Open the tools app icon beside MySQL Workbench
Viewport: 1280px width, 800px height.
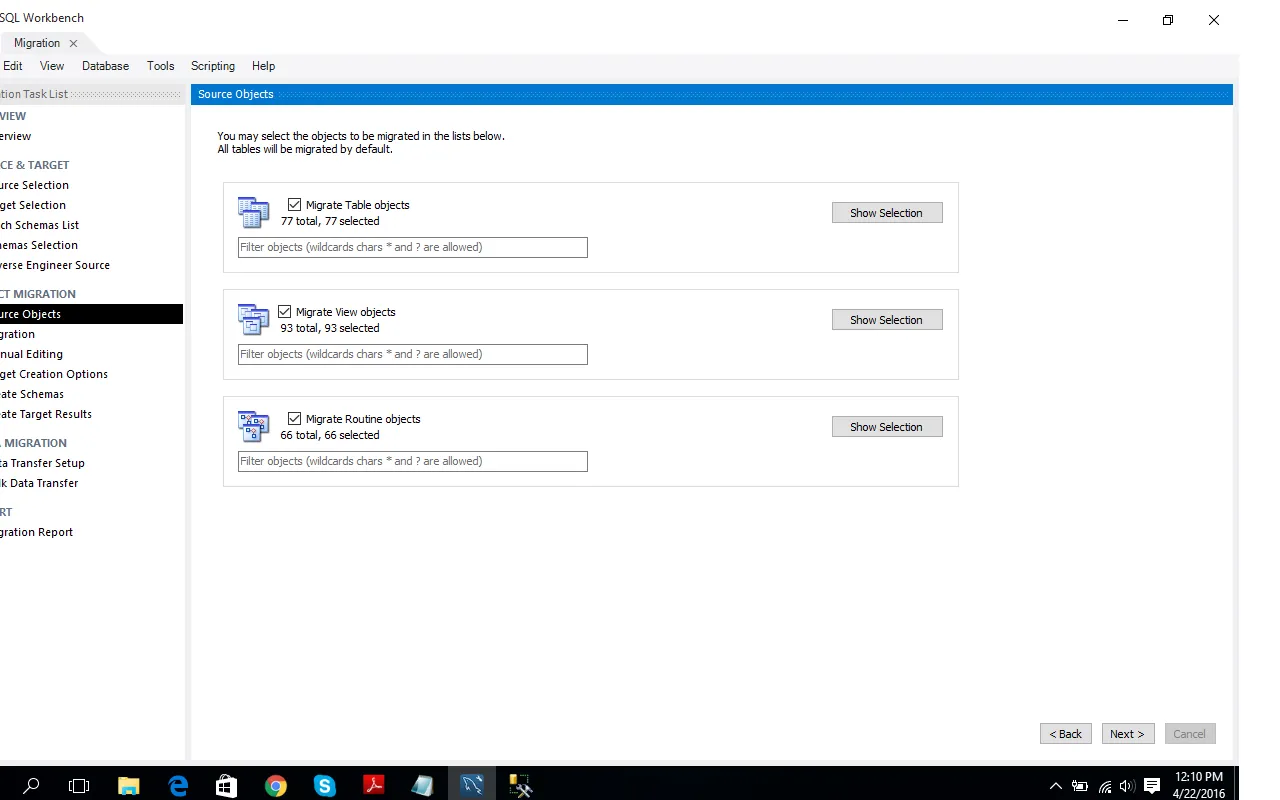(x=520, y=785)
